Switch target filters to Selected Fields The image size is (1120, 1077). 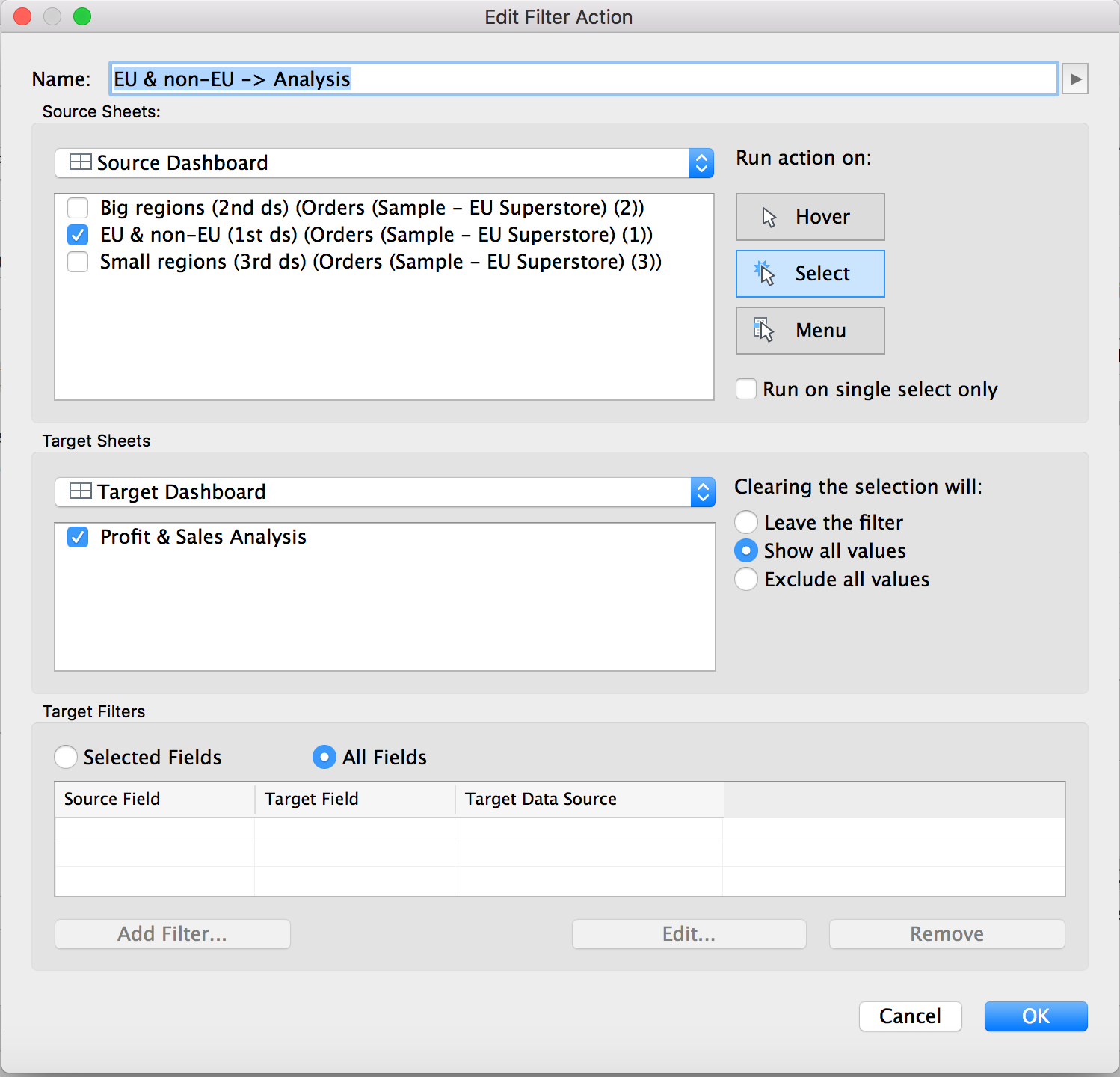(x=66, y=758)
